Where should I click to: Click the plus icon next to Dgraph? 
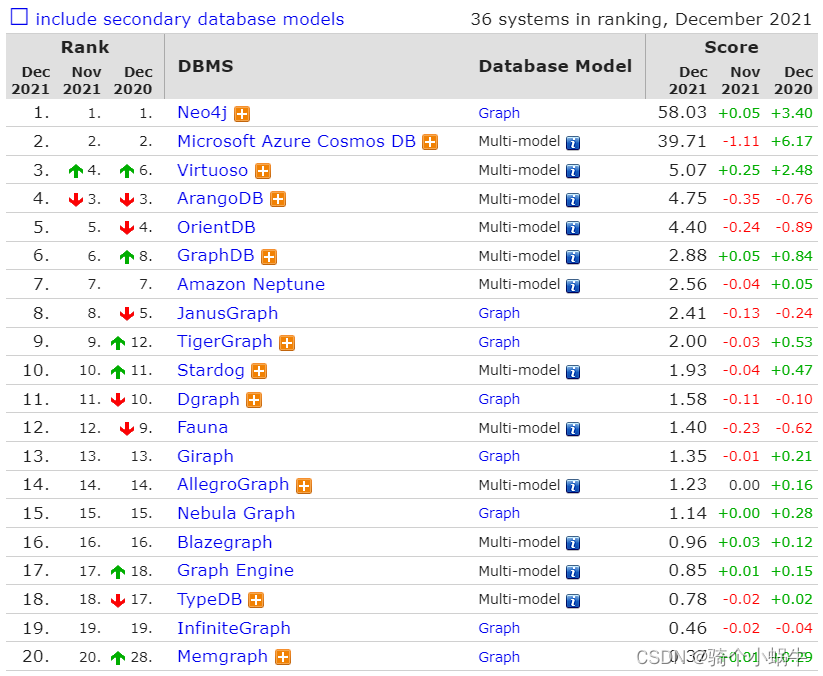click(254, 400)
